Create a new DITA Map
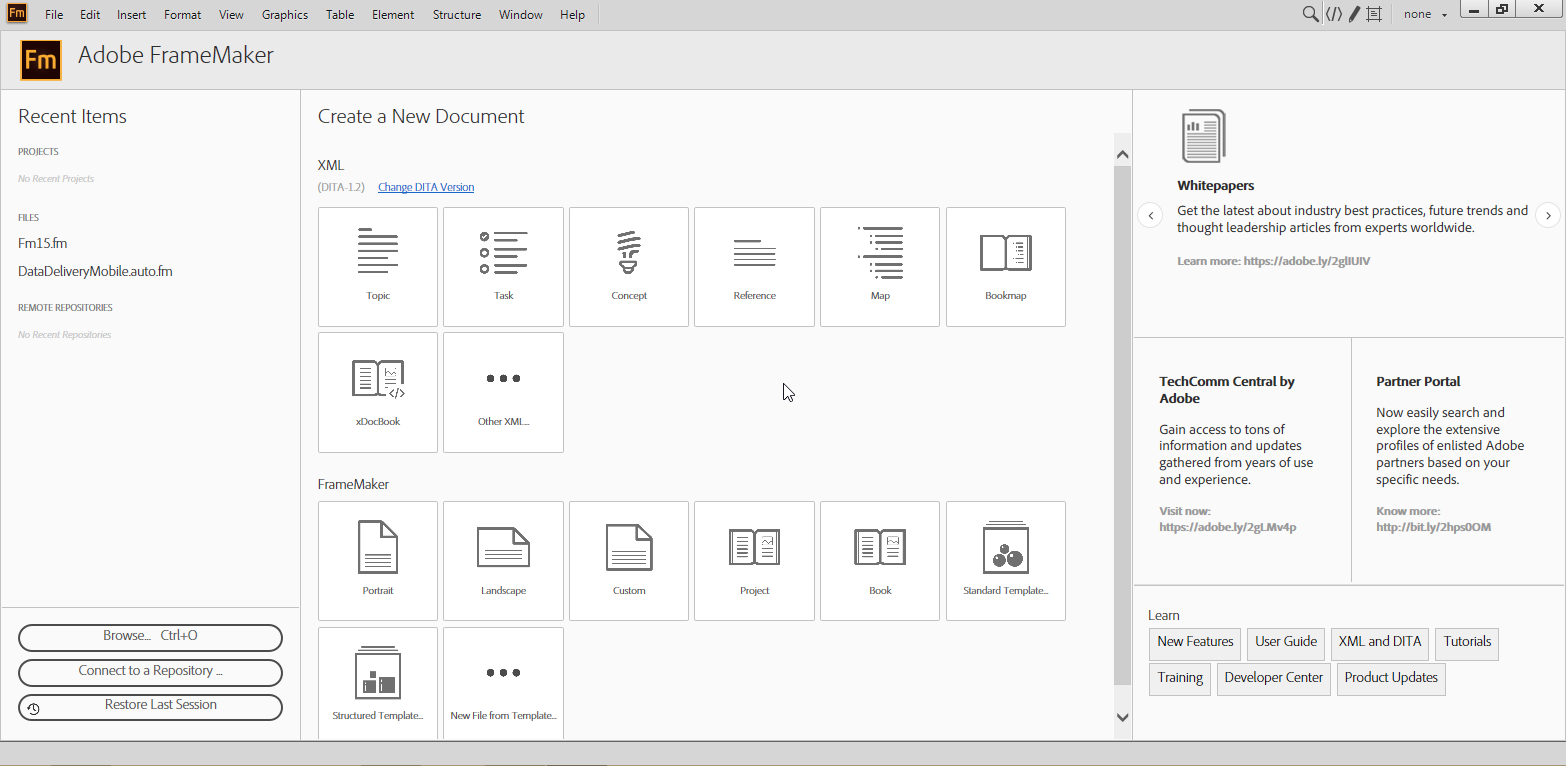Screen dimensions: 1566x766 pos(880,267)
